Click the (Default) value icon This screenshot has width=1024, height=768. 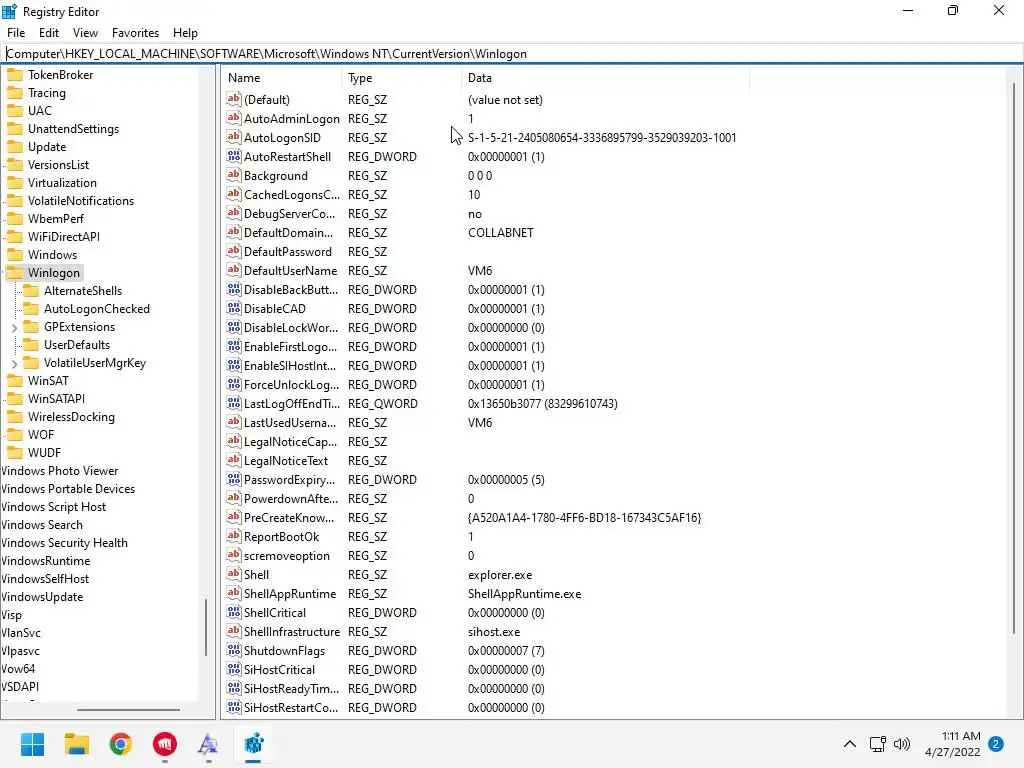234,99
